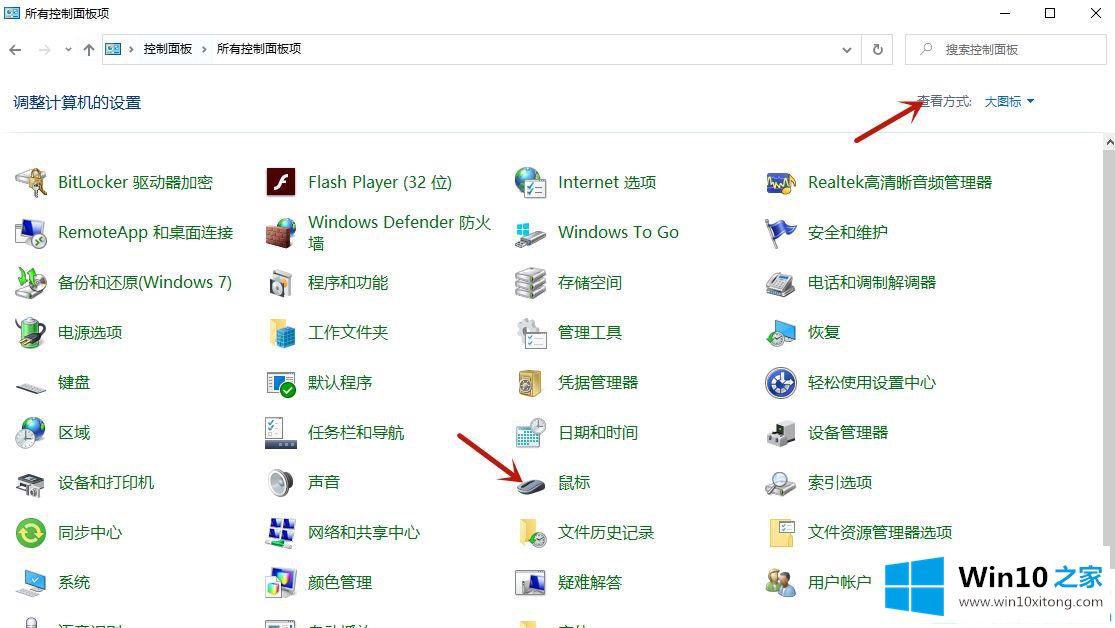Image resolution: width=1115 pixels, height=628 pixels.
Task: Click the 用户帐户 text label
Action: click(839, 583)
